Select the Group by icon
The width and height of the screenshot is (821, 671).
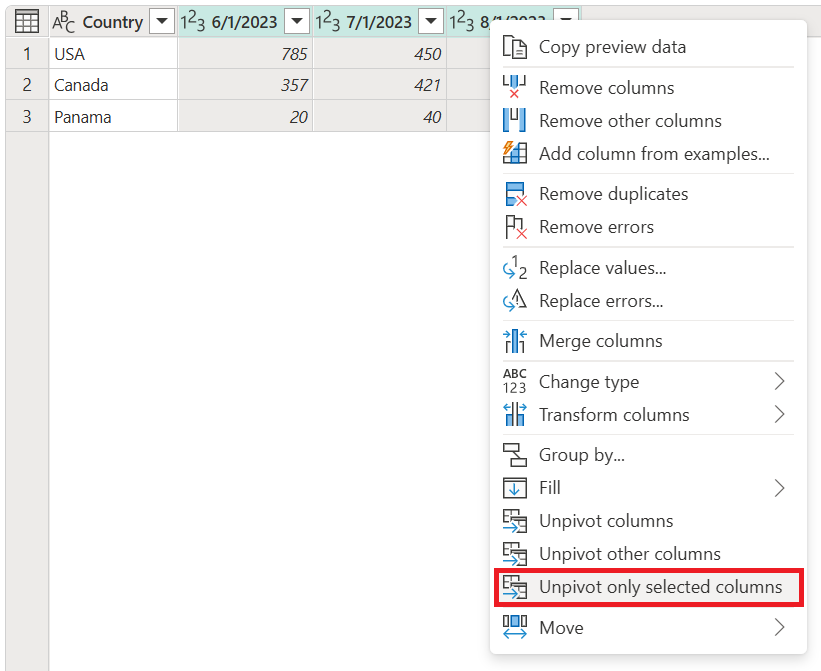click(514, 454)
